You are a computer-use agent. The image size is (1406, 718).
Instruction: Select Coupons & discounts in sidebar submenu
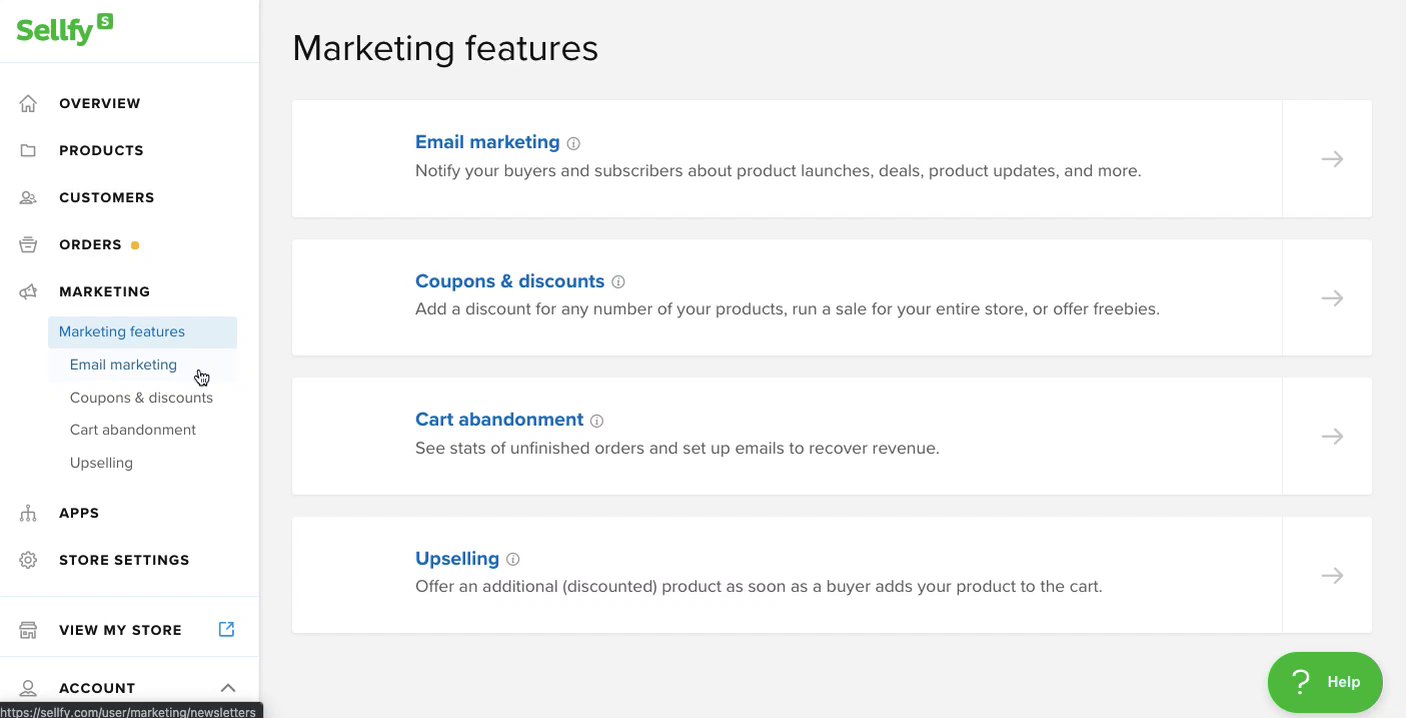(141, 397)
